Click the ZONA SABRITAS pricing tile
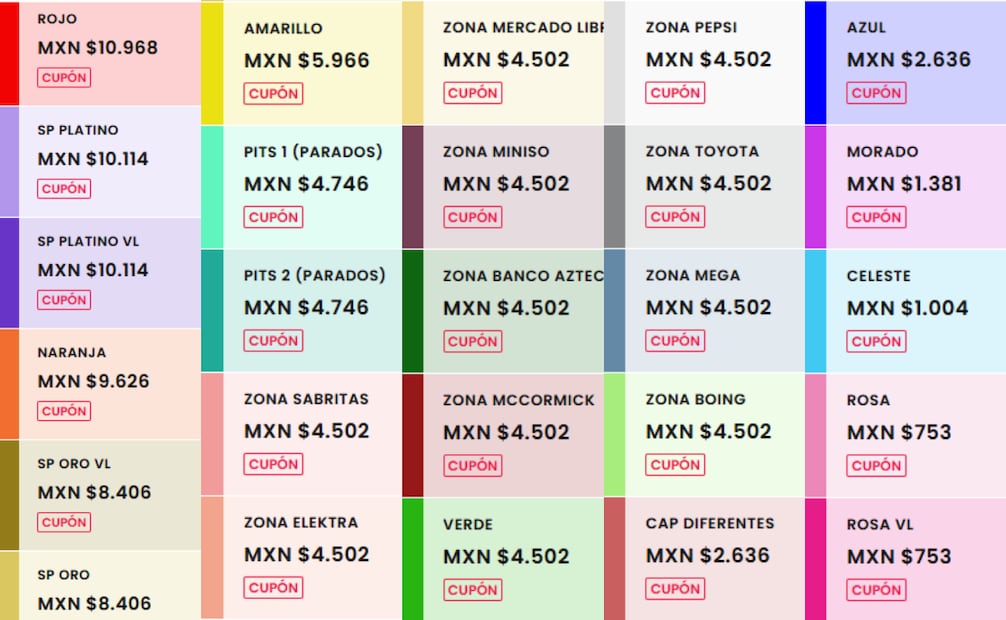 [300, 432]
